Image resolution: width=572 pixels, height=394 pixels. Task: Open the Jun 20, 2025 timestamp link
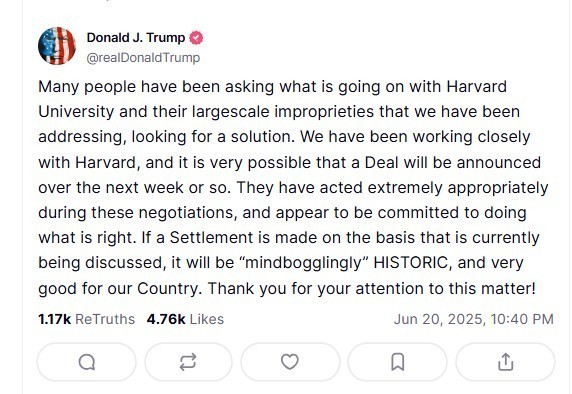tap(474, 319)
